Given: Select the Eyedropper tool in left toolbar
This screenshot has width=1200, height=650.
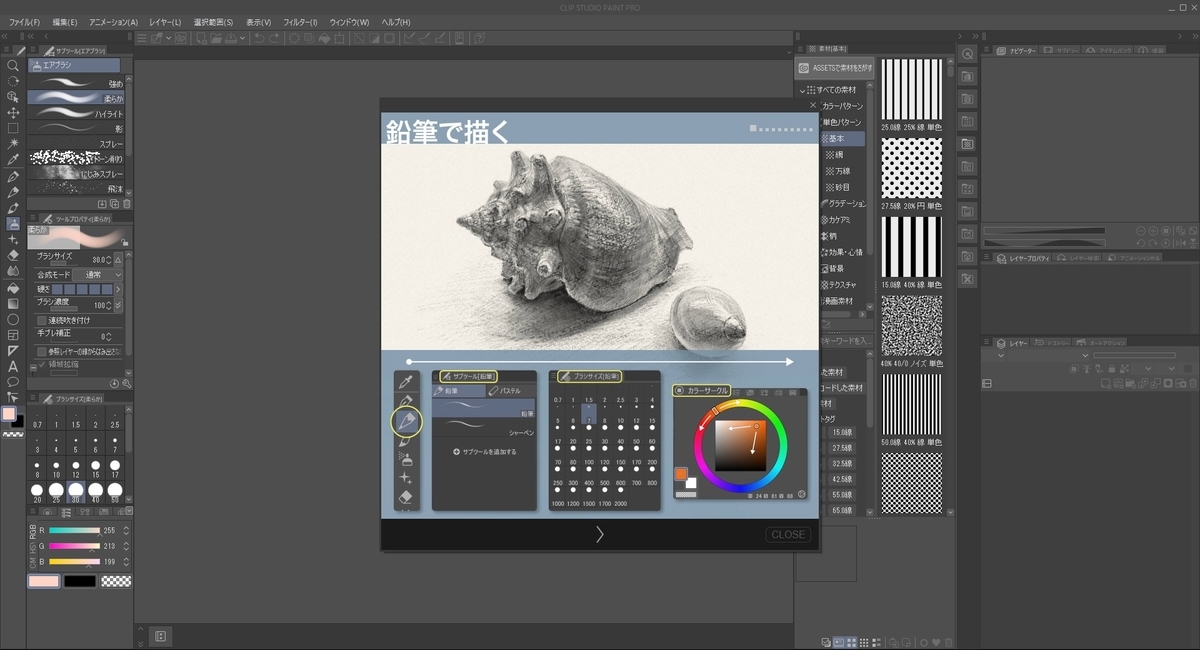Looking at the screenshot, I should pos(13,160).
